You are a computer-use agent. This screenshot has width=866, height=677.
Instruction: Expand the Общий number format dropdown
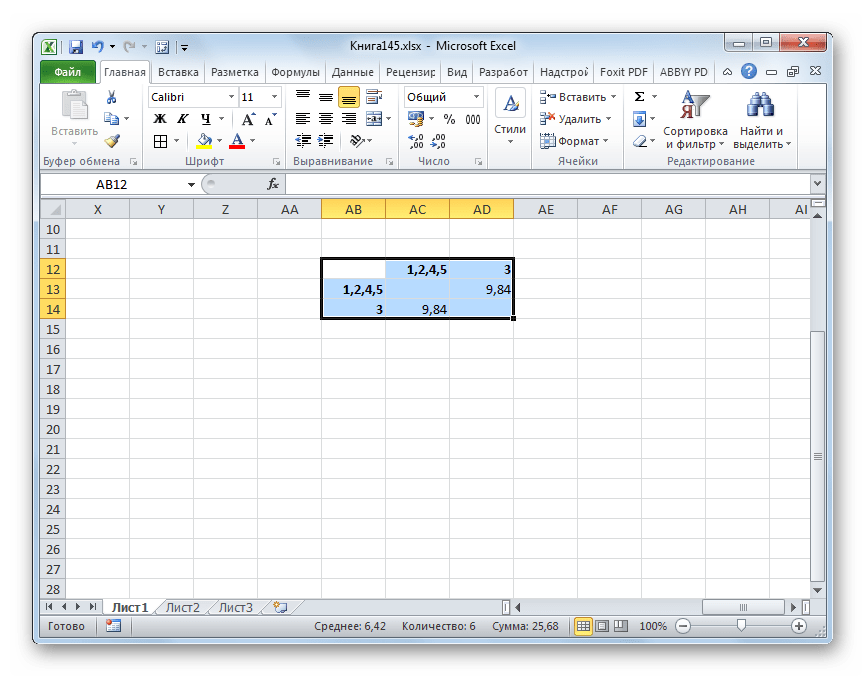[475, 97]
